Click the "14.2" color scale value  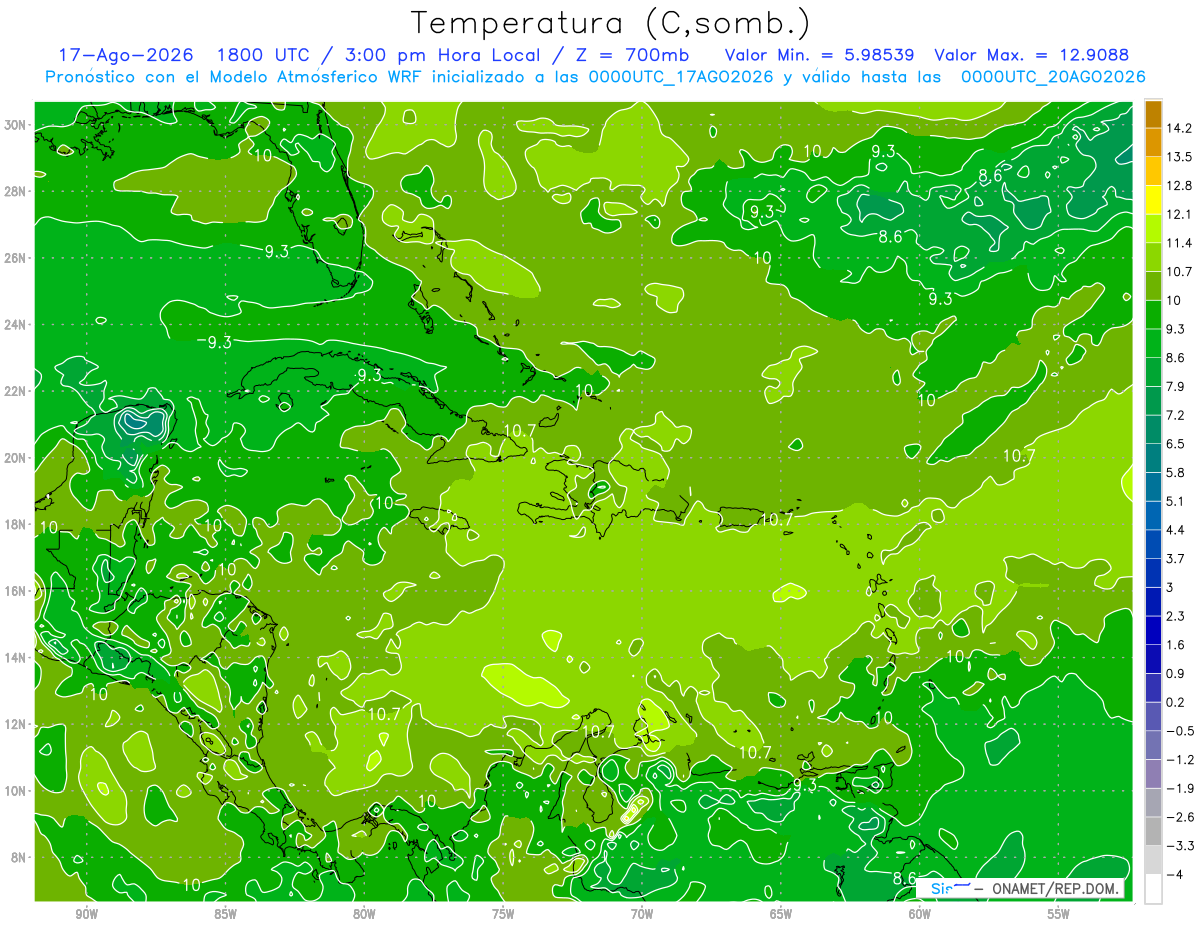pos(1179,128)
